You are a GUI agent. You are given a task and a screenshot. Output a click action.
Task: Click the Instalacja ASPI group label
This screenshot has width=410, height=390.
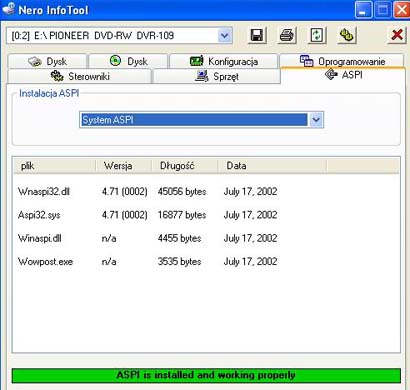(x=49, y=93)
